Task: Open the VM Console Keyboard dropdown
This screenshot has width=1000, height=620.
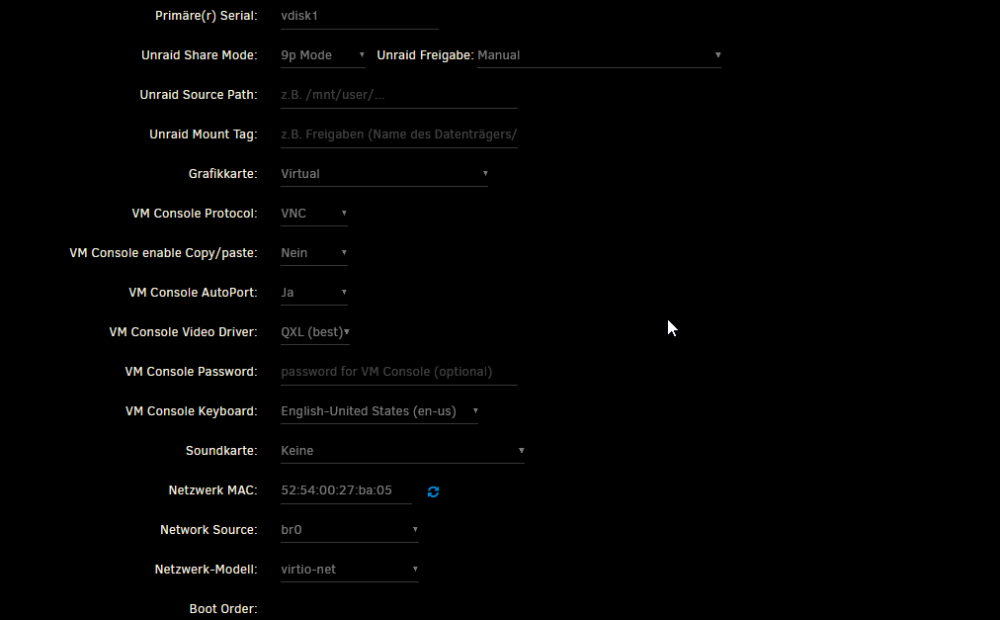Action: (379, 411)
